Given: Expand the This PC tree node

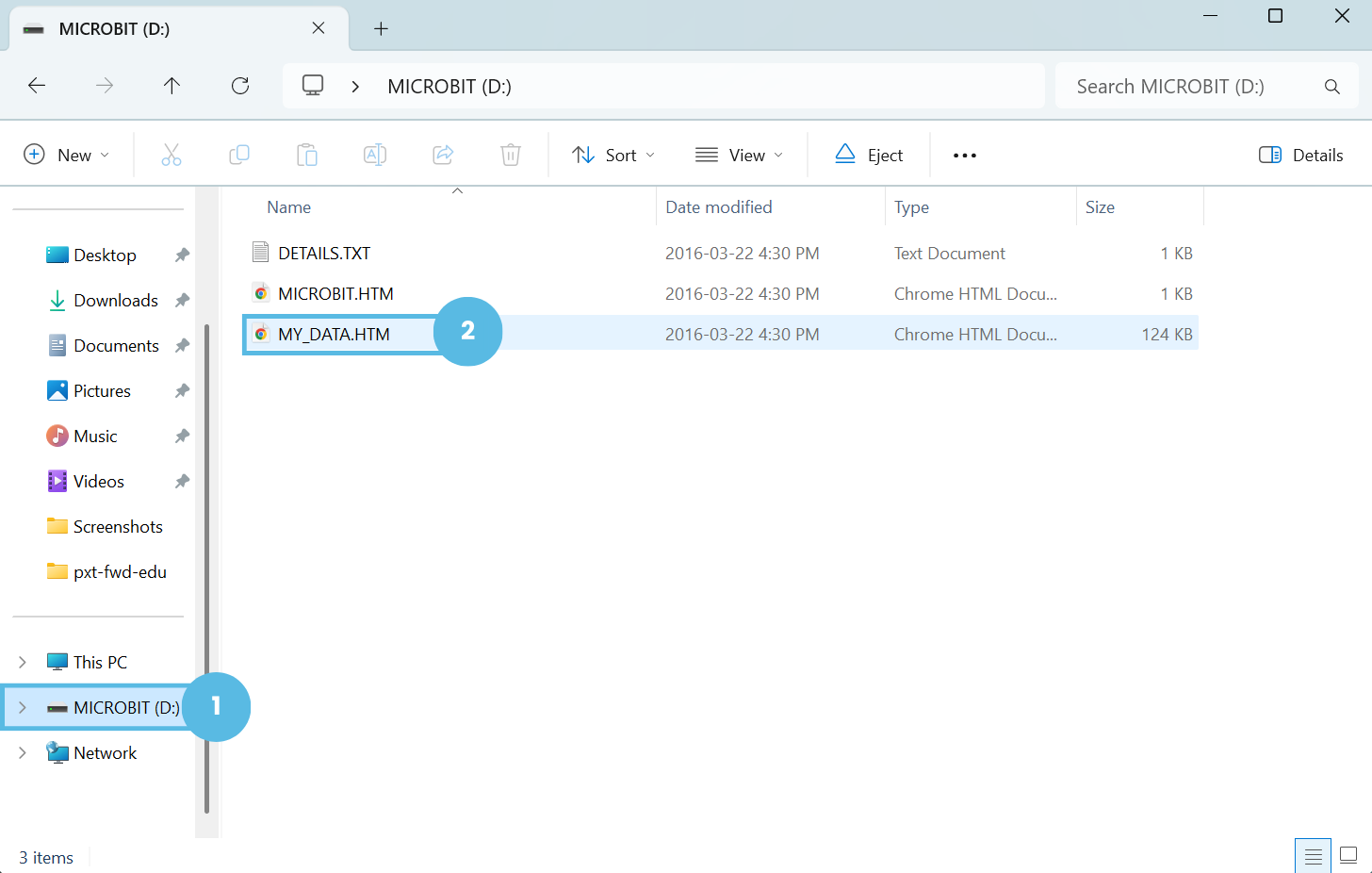Looking at the screenshot, I should [x=23, y=662].
